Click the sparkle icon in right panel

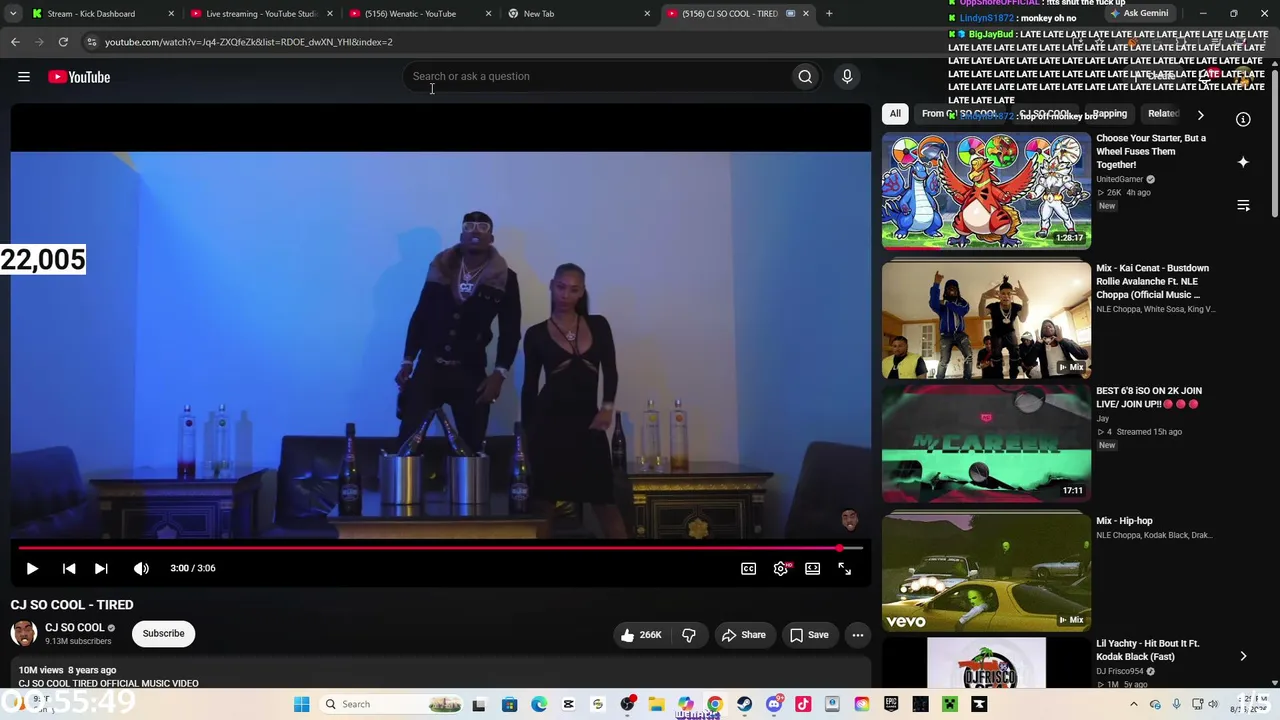tap(1243, 162)
